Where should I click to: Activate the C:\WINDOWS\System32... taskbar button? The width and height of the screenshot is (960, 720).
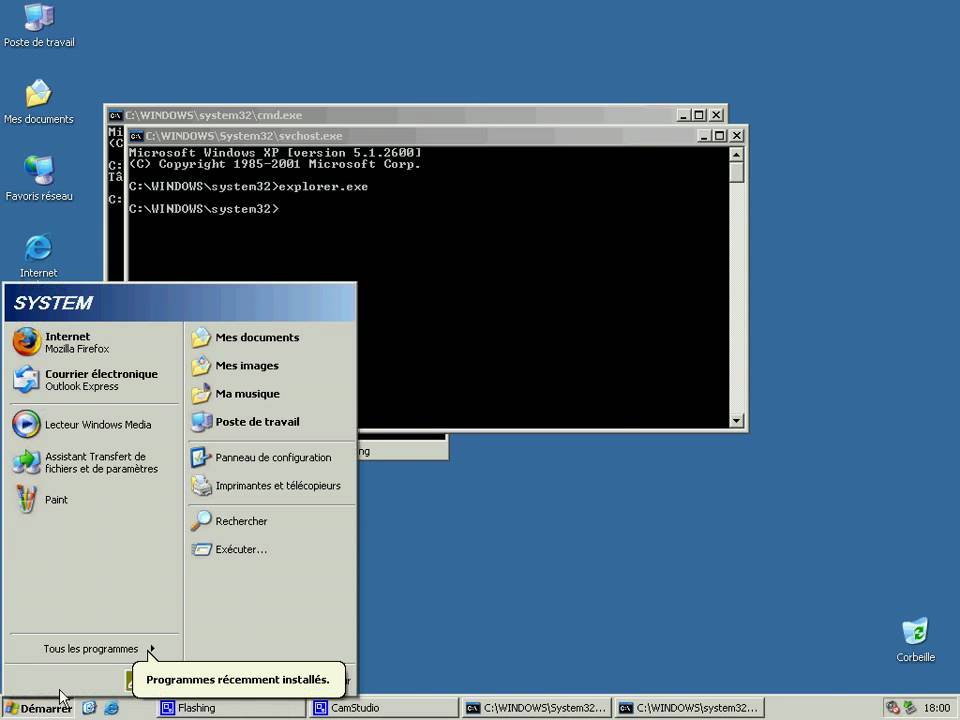point(536,708)
